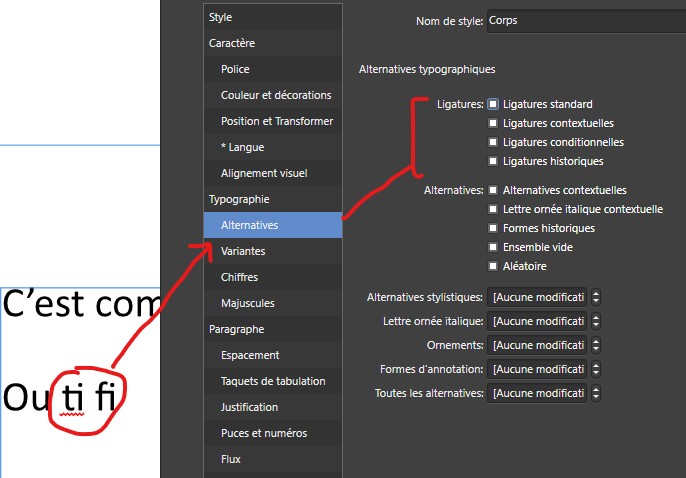Click the Nom de style input field
686x478 pixels.
(586, 21)
